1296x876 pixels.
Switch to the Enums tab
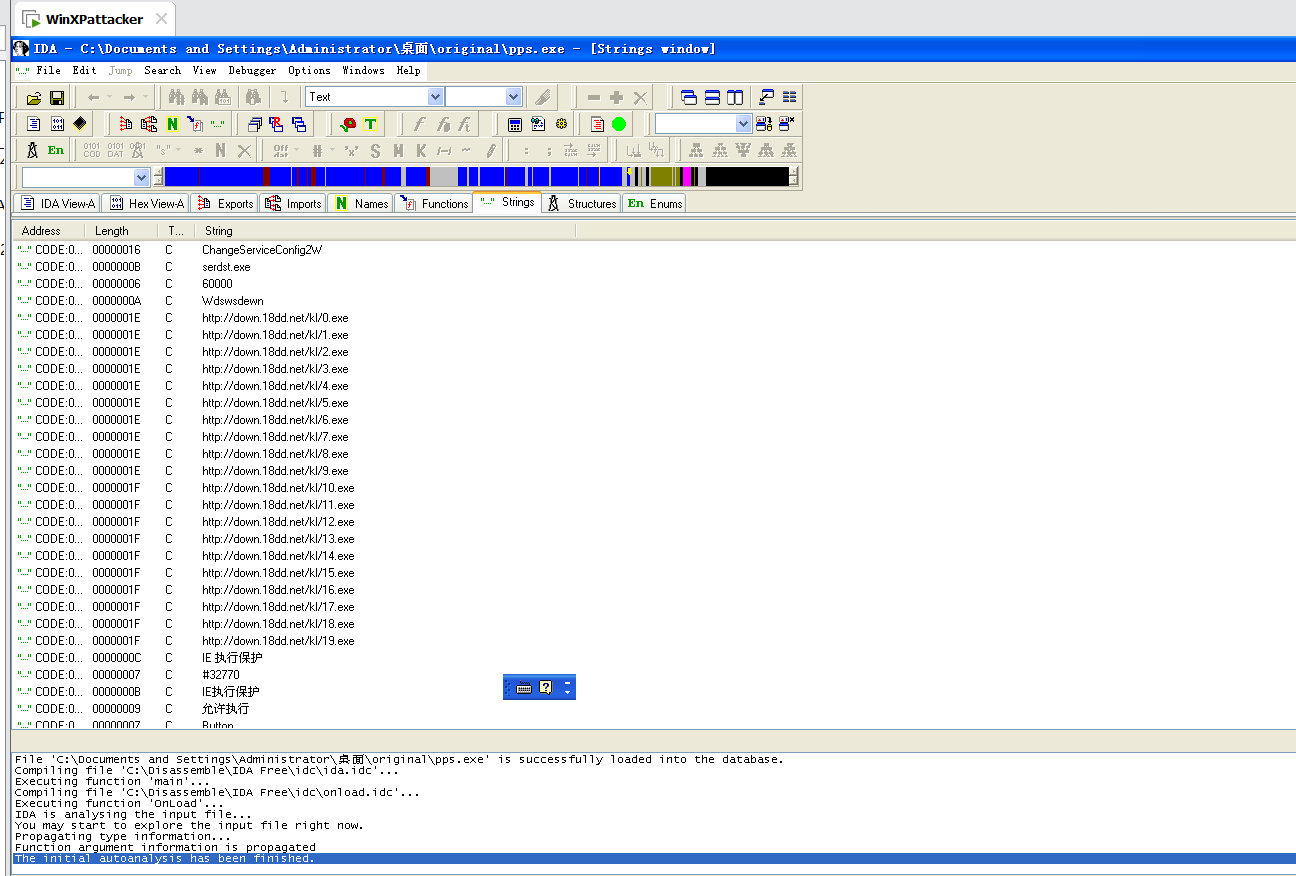pos(655,203)
